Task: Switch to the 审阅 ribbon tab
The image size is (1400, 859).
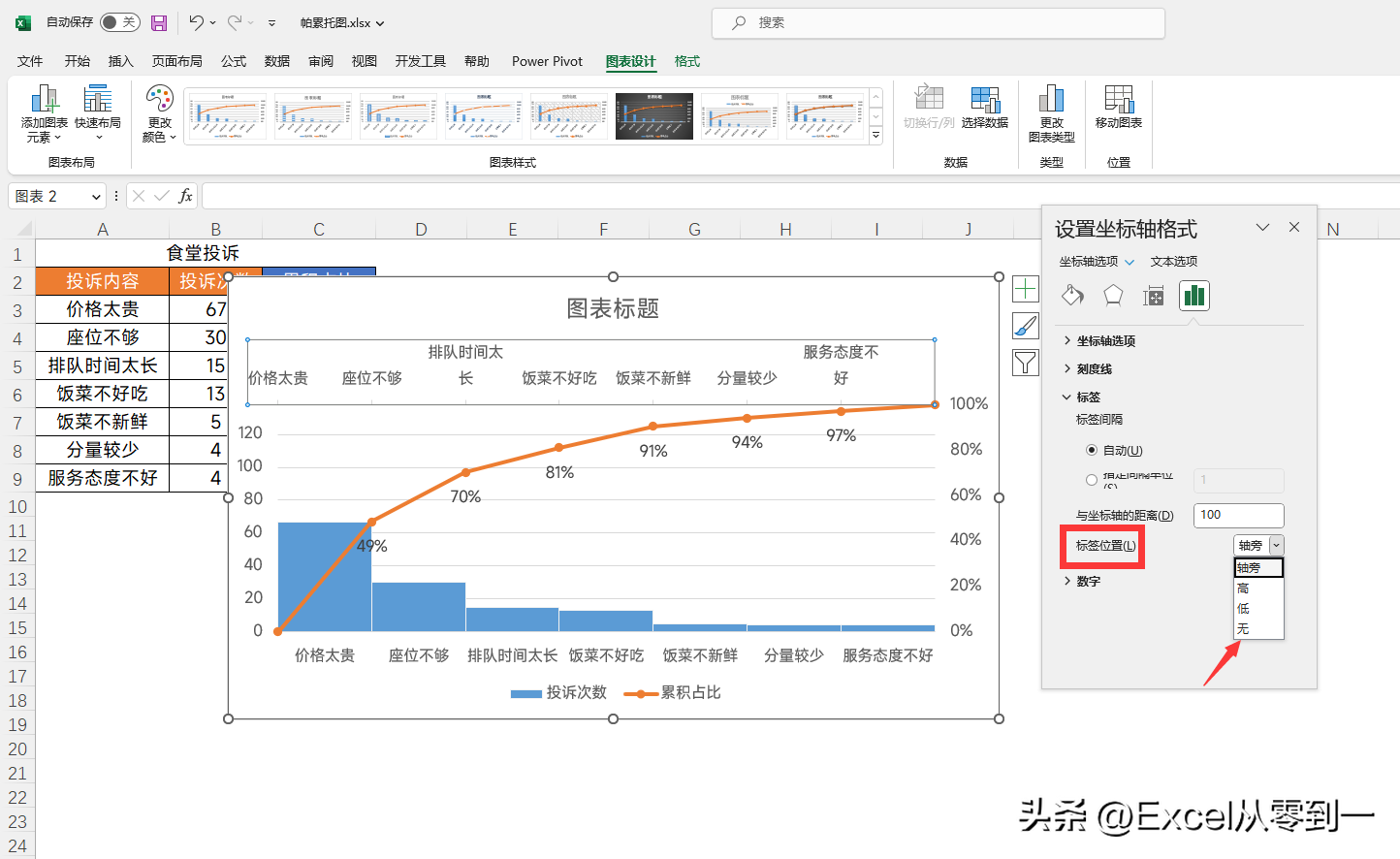Action: point(321,61)
